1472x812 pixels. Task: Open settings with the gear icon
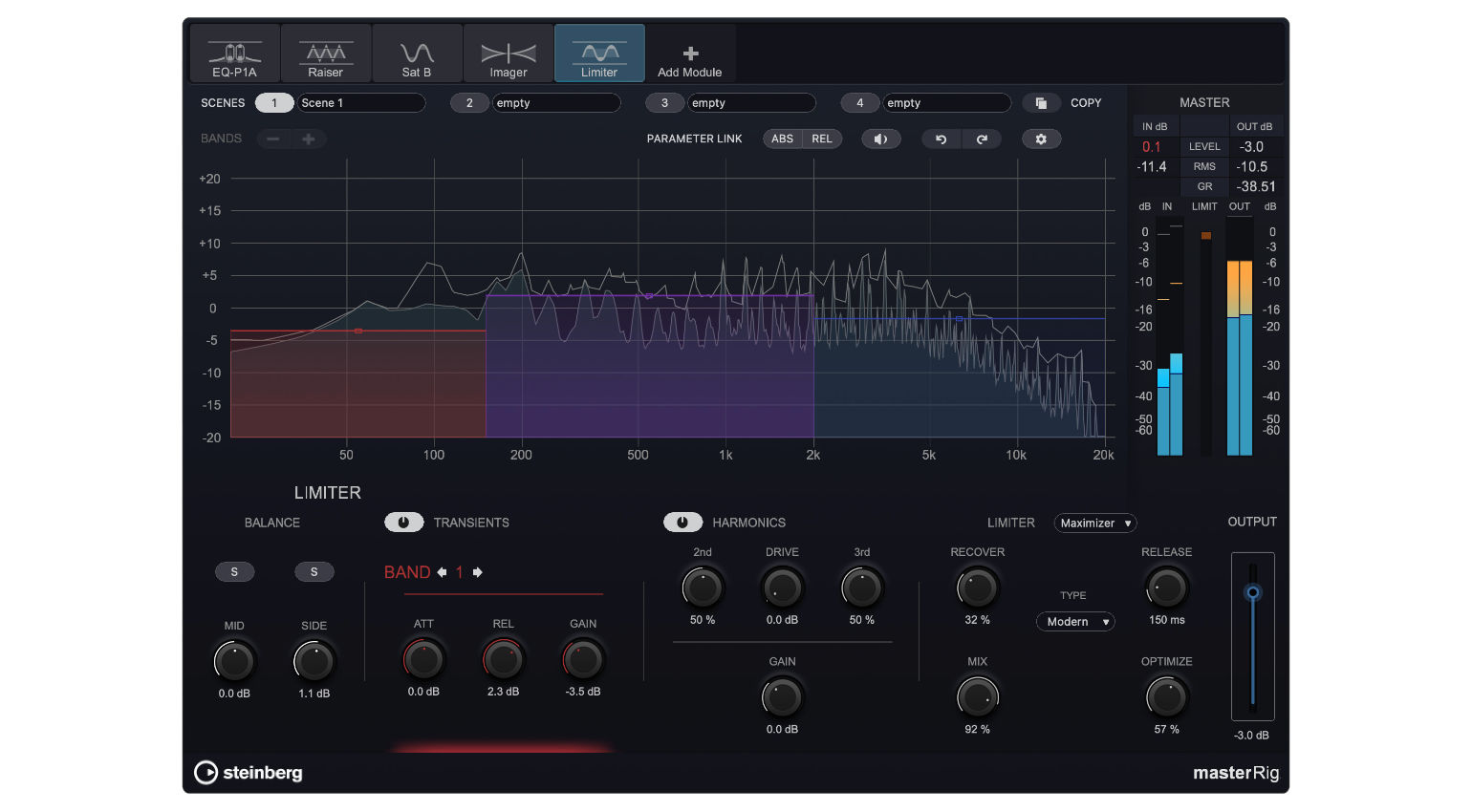(1041, 139)
